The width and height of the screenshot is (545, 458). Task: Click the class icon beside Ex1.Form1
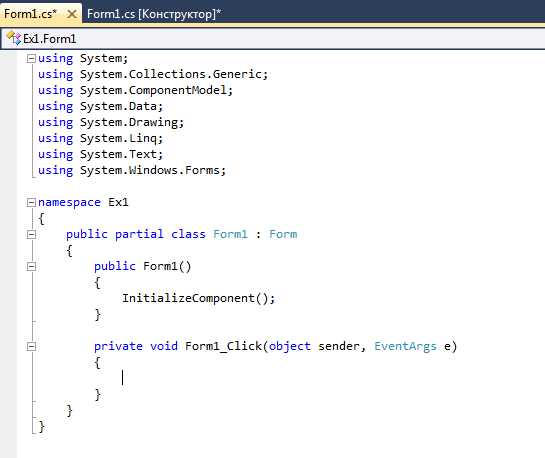point(14,39)
